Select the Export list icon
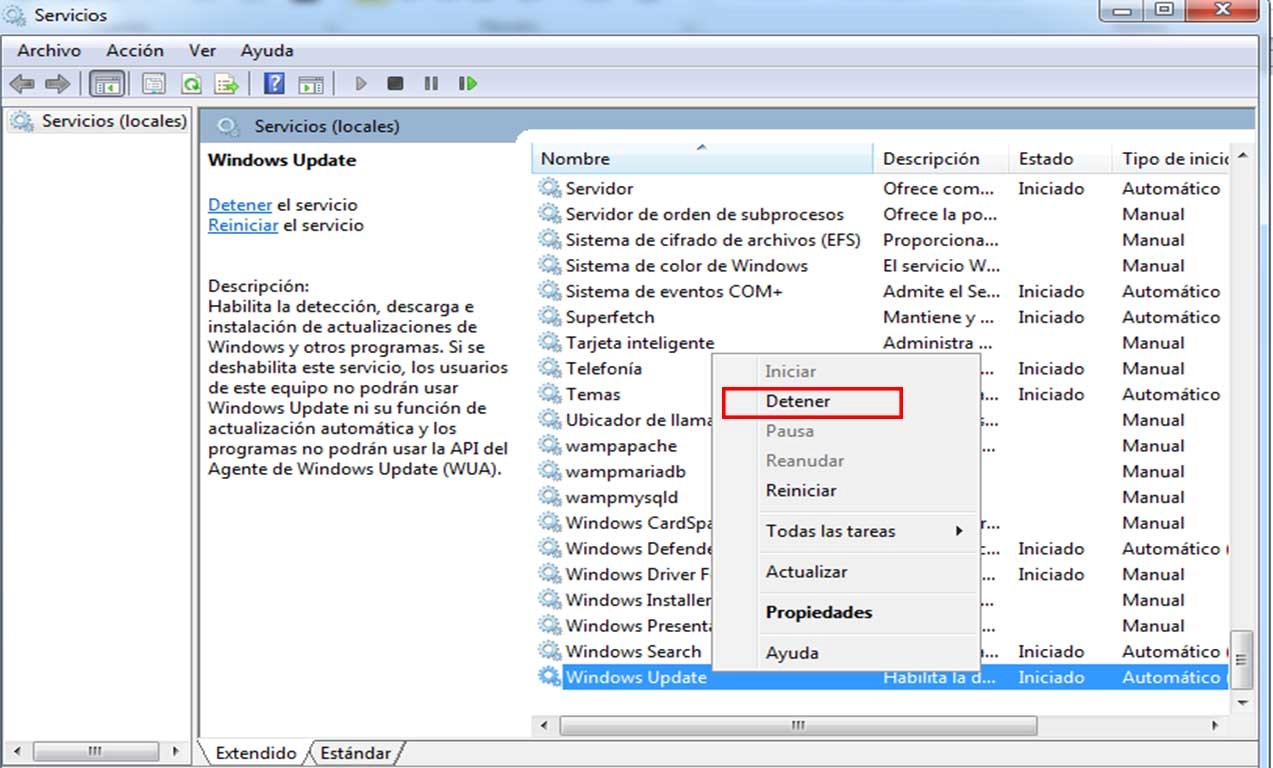This screenshot has width=1273, height=768. (227, 83)
